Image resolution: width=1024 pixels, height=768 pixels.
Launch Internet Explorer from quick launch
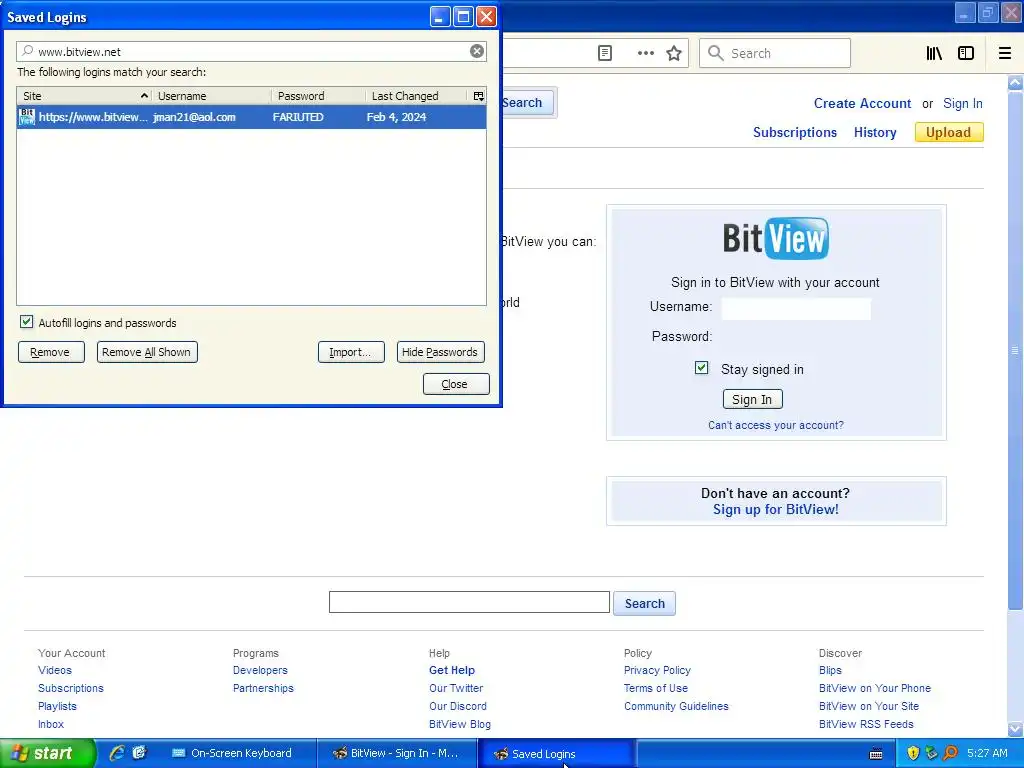(117, 753)
